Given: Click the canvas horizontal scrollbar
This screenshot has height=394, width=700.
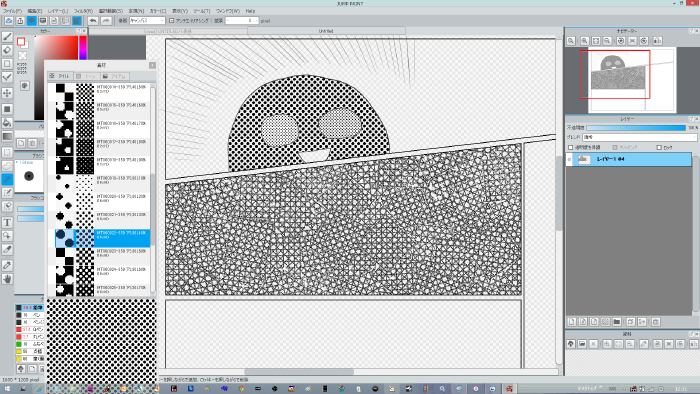Looking at the screenshot, I should pos(299,372).
